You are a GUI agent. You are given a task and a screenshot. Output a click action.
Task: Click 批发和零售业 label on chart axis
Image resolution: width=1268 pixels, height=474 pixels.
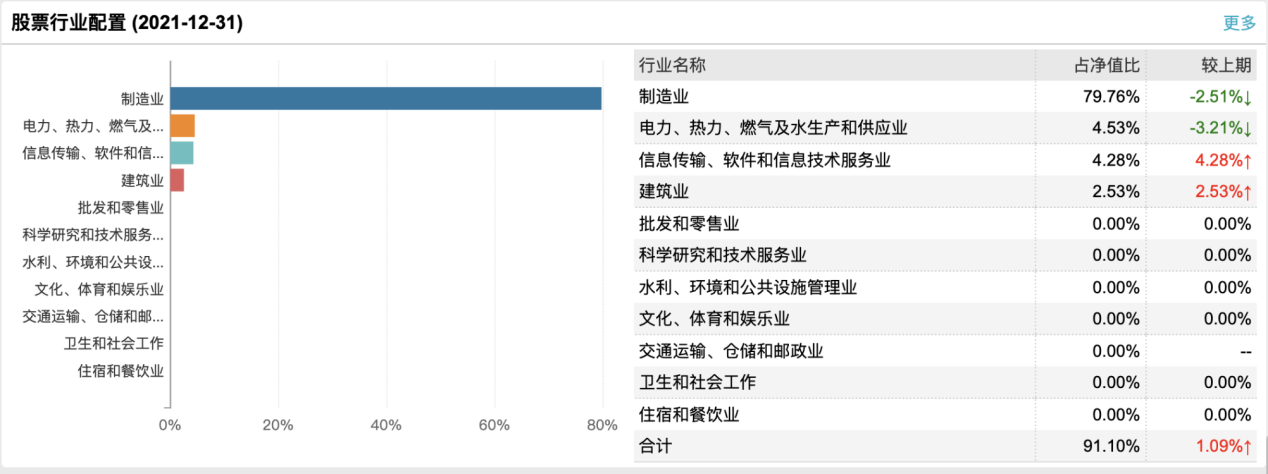120,208
